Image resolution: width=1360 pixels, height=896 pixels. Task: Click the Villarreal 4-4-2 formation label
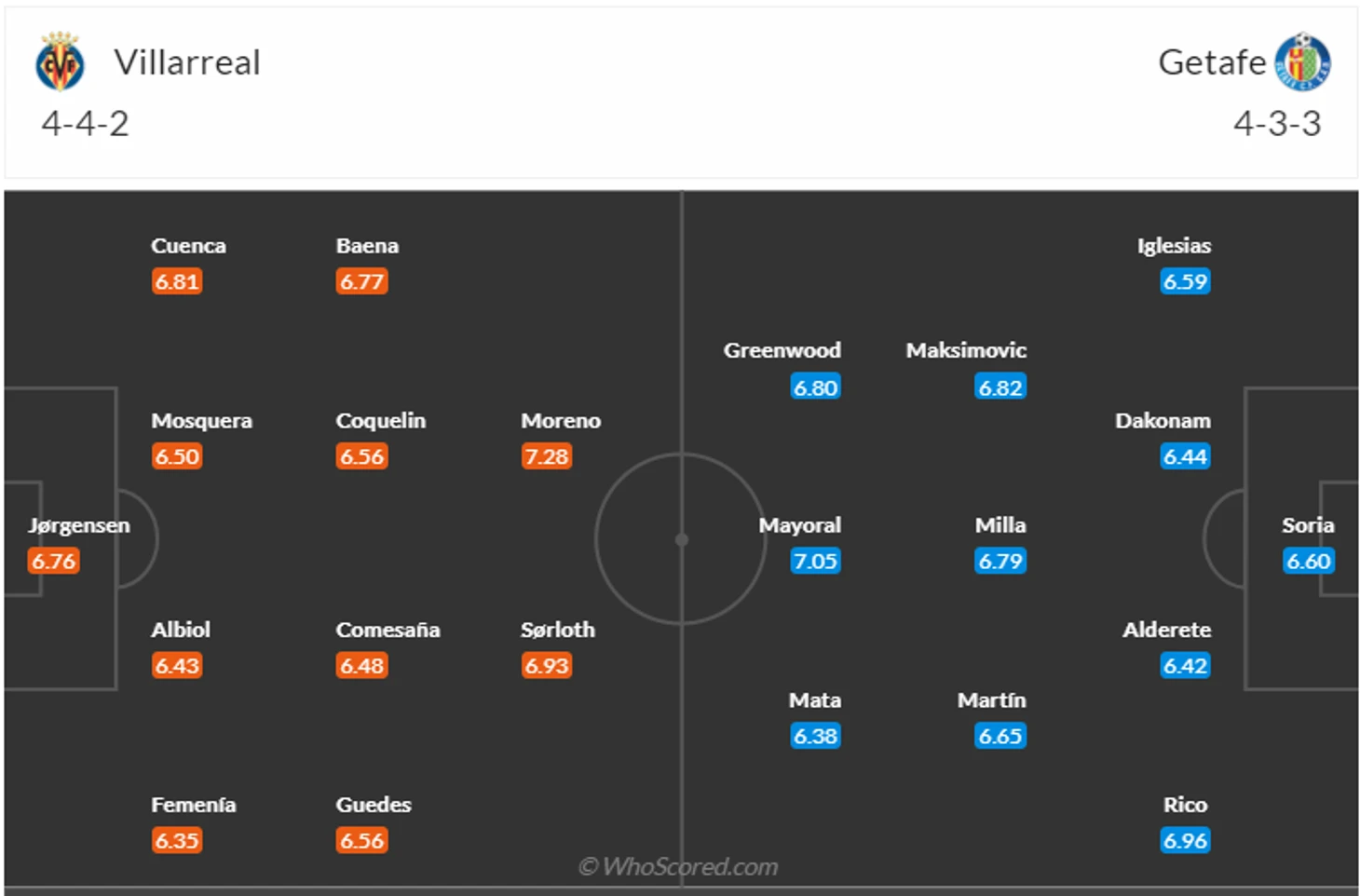click(85, 123)
